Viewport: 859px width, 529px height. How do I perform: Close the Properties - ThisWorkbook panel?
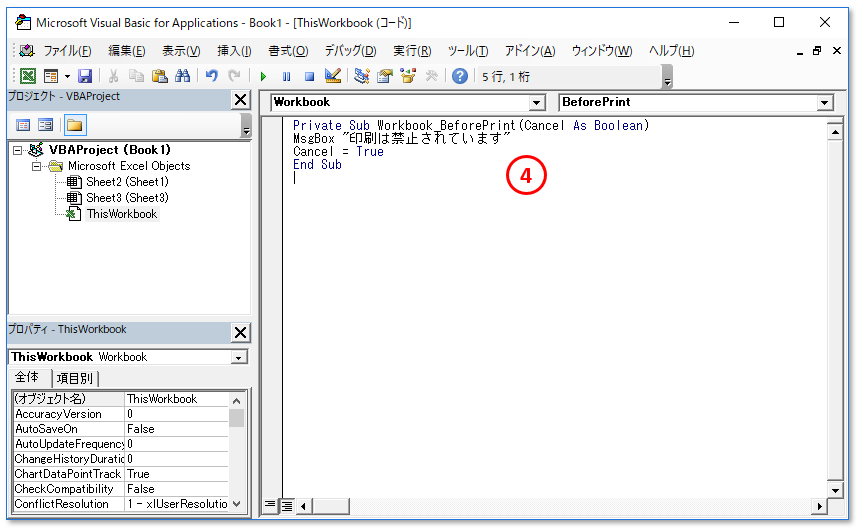coord(240,332)
